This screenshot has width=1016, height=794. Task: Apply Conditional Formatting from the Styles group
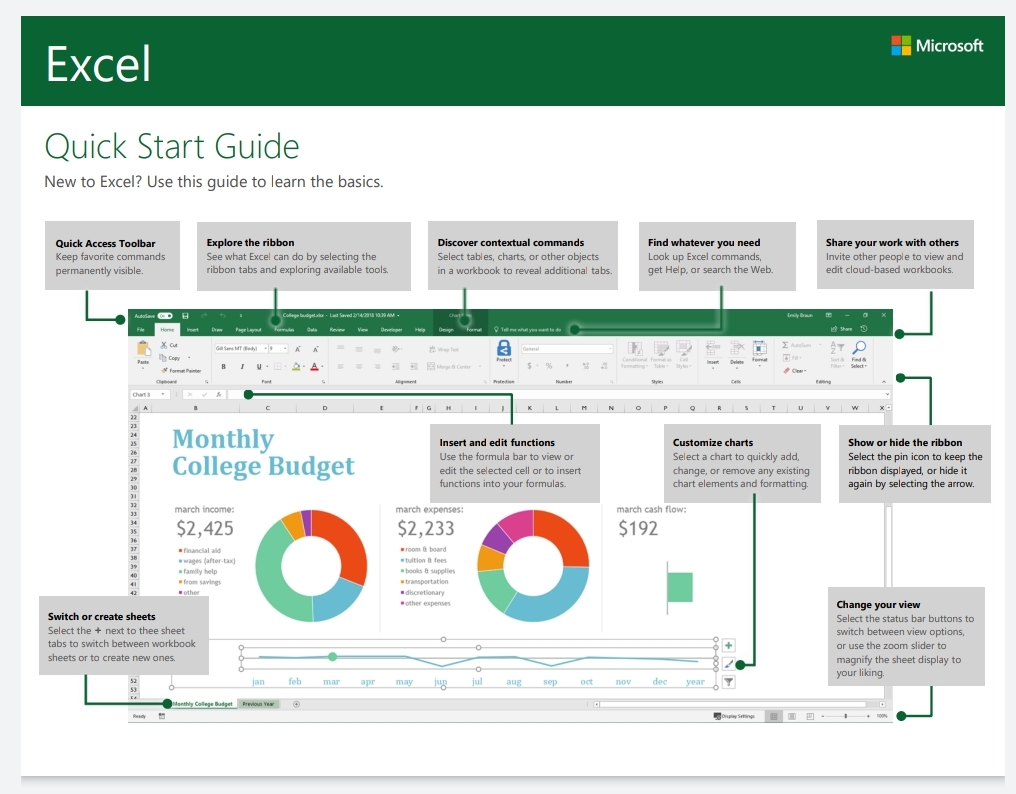coord(634,350)
